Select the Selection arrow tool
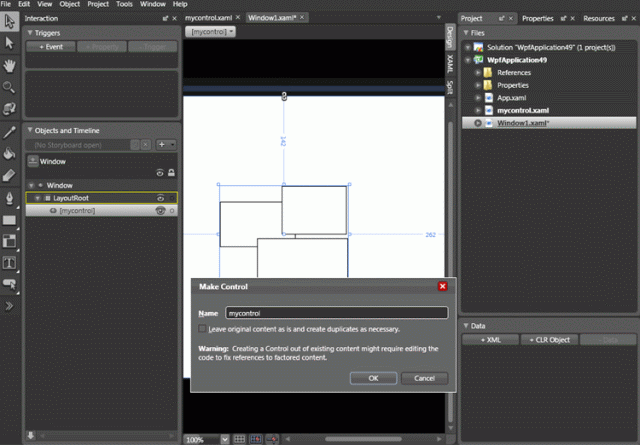 (9, 20)
